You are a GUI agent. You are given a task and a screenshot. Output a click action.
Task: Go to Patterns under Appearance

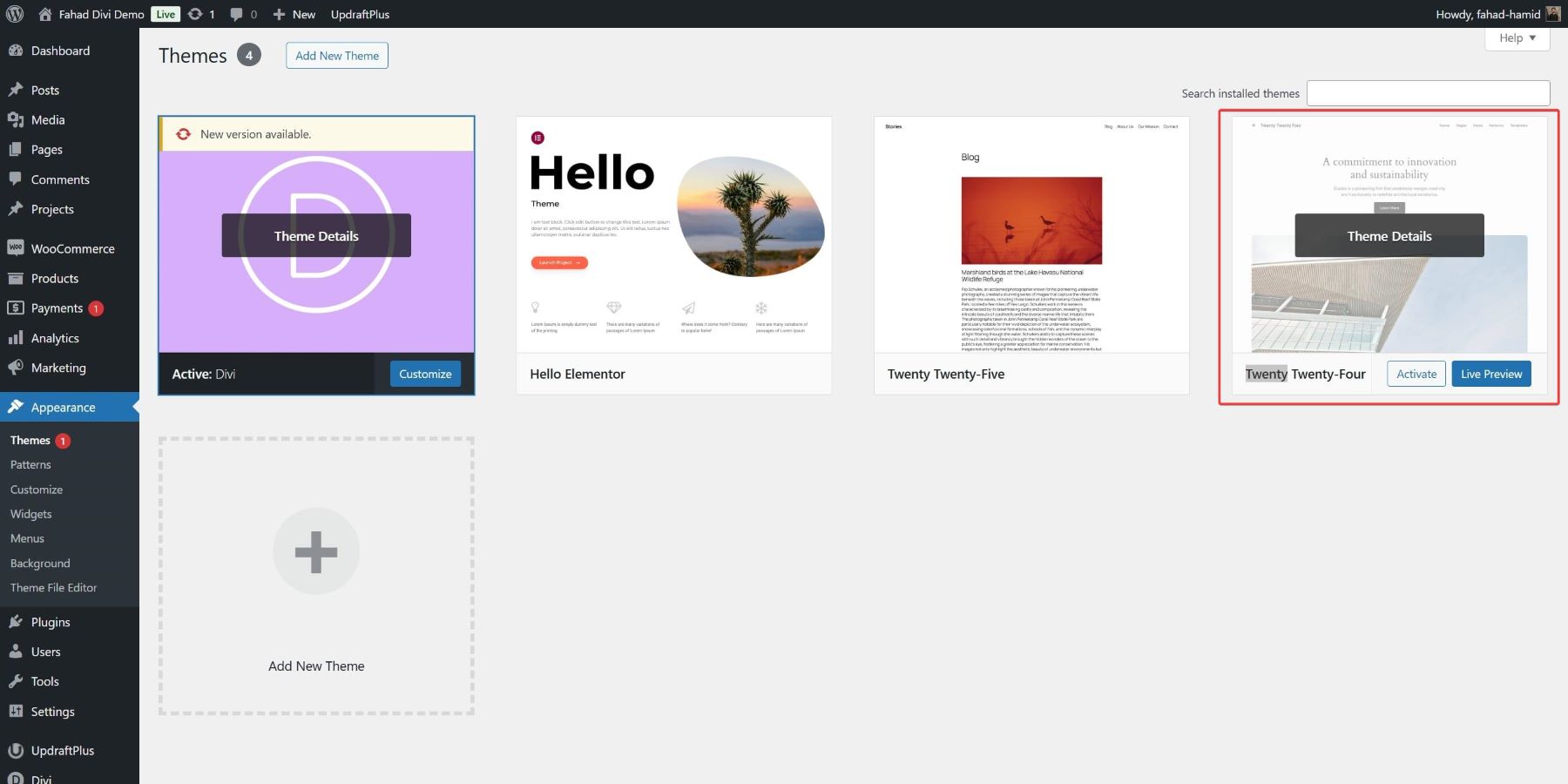pyautogui.click(x=31, y=464)
